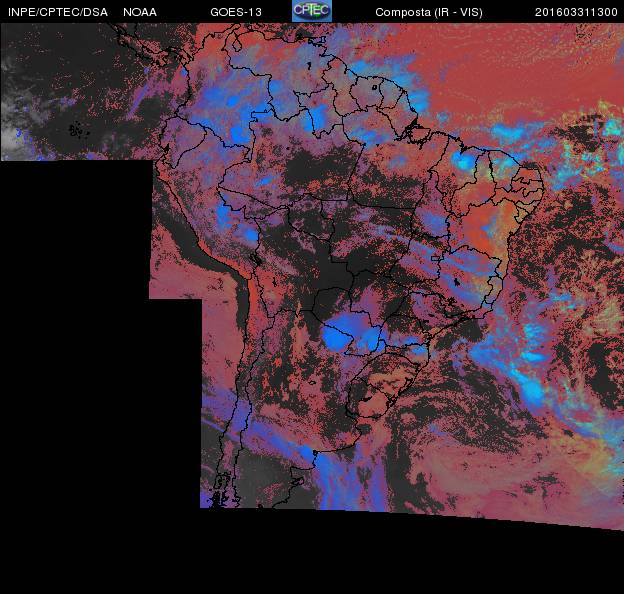The width and height of the screenshot is (624, 594).
Task: Click the GOES-13 satellite label
Action: (x=236, y=12)
